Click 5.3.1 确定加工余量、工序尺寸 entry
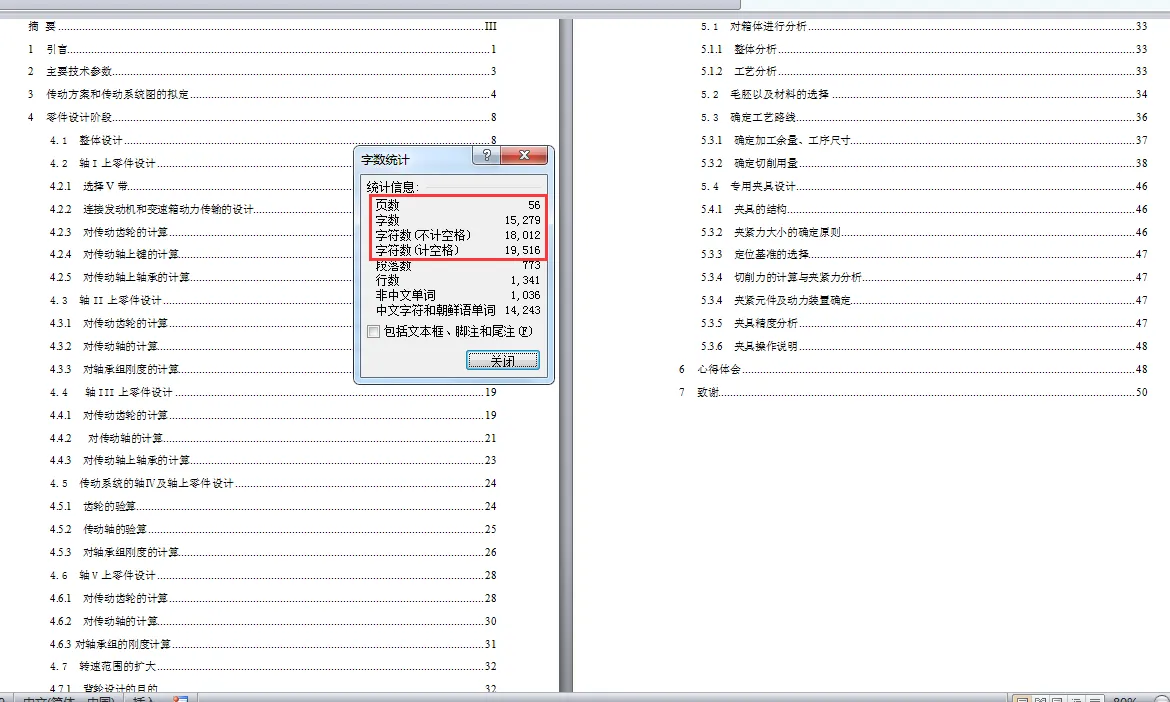The height and width of the screenshot is (702, 1170). [x=924, y=140]
